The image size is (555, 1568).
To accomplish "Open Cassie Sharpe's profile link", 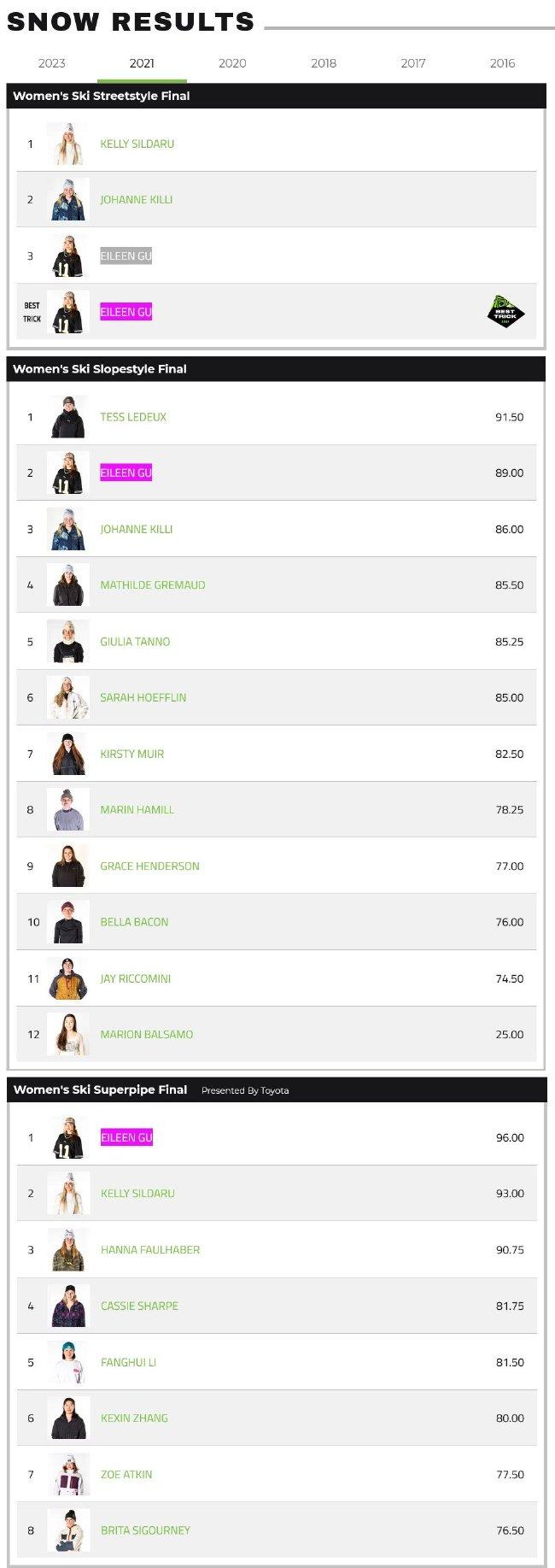I will [139, 1306].
